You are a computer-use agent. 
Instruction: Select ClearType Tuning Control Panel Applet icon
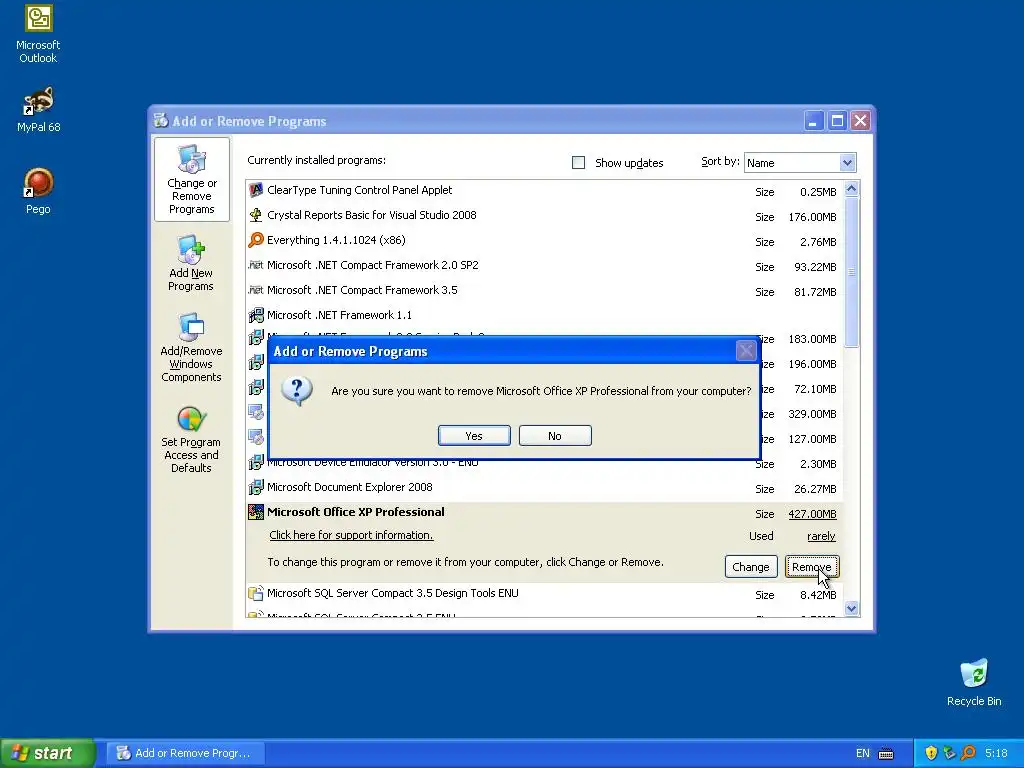click(256, 190)
